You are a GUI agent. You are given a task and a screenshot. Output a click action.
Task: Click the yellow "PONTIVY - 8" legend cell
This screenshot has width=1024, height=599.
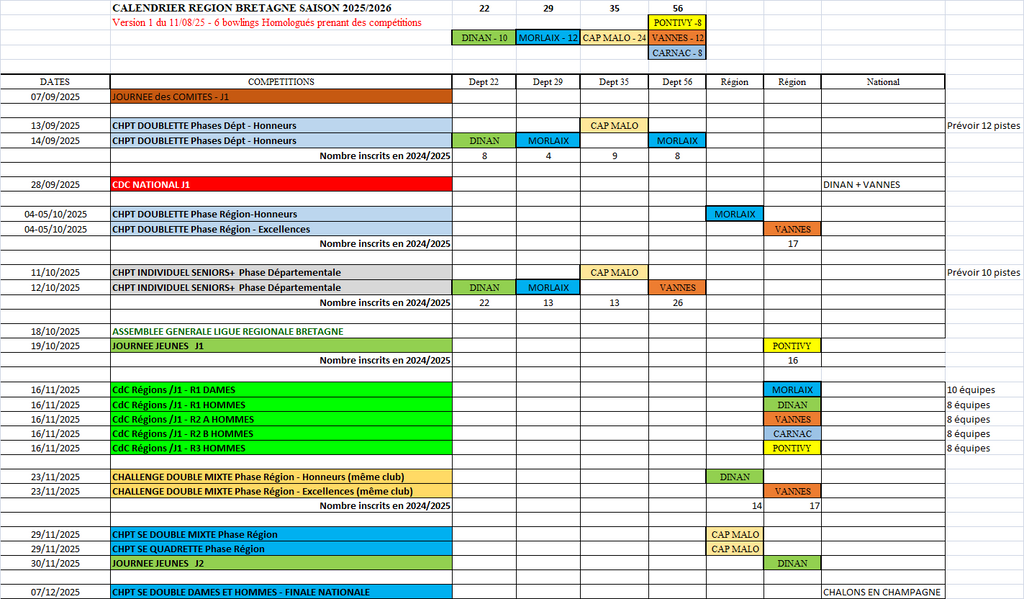tap(677, 22)
